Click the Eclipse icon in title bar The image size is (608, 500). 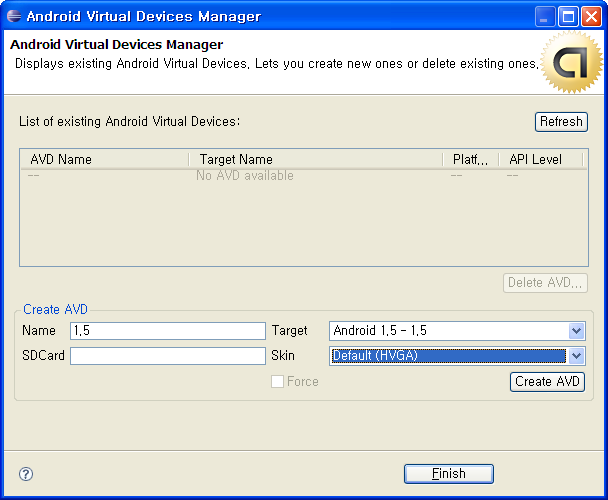[x=14, y=16]
